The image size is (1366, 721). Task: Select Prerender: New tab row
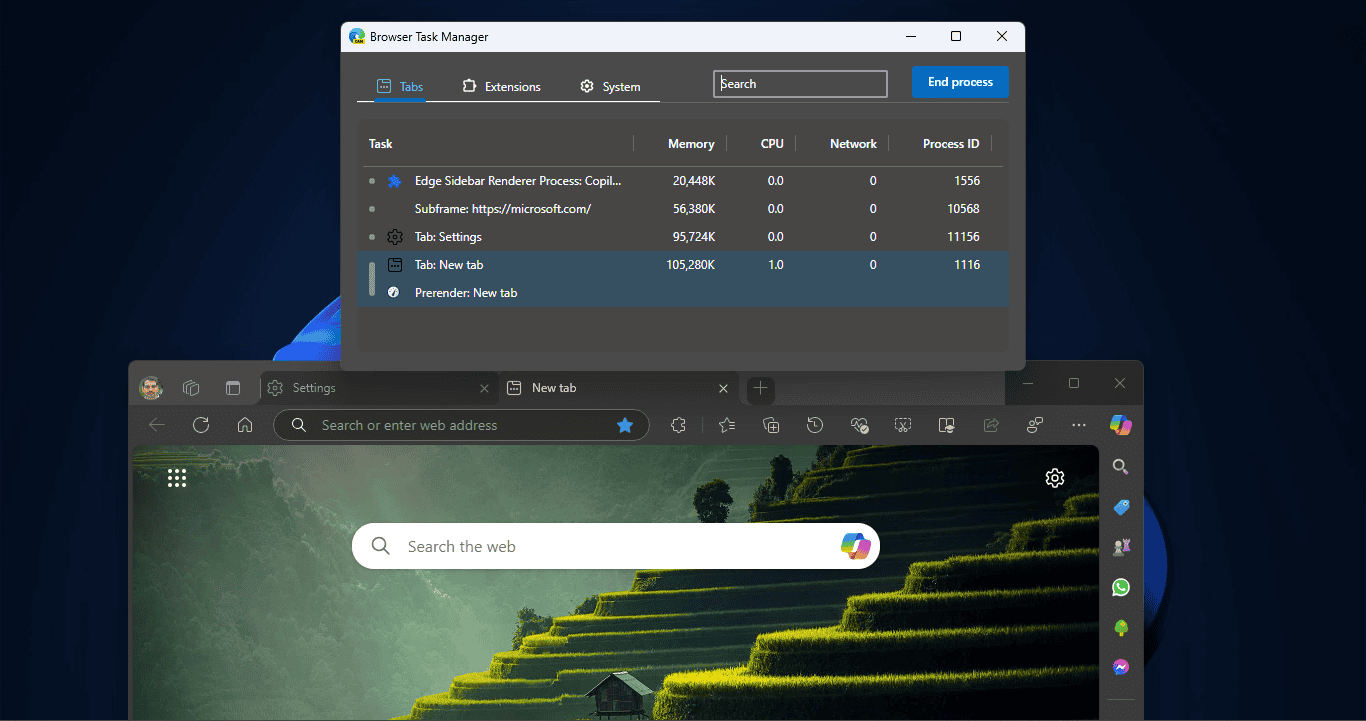coord(683,293)
